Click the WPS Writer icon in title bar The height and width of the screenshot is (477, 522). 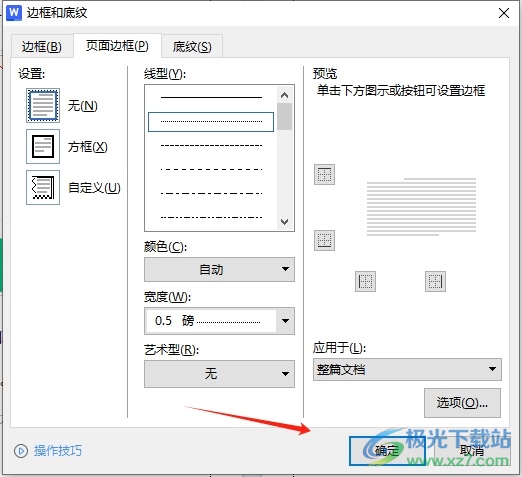[14, 13]
